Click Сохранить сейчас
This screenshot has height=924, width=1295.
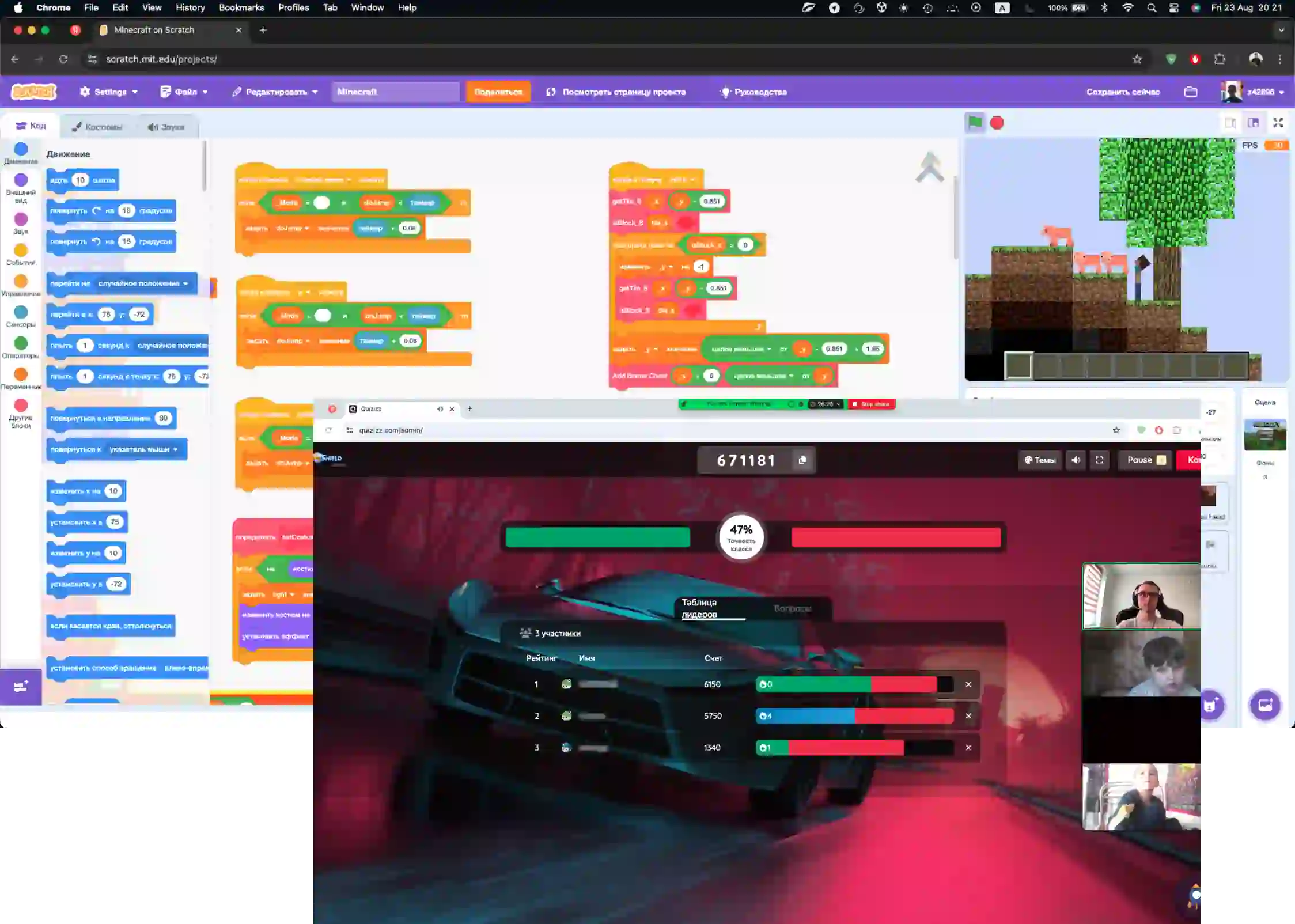click(1123, 92)
